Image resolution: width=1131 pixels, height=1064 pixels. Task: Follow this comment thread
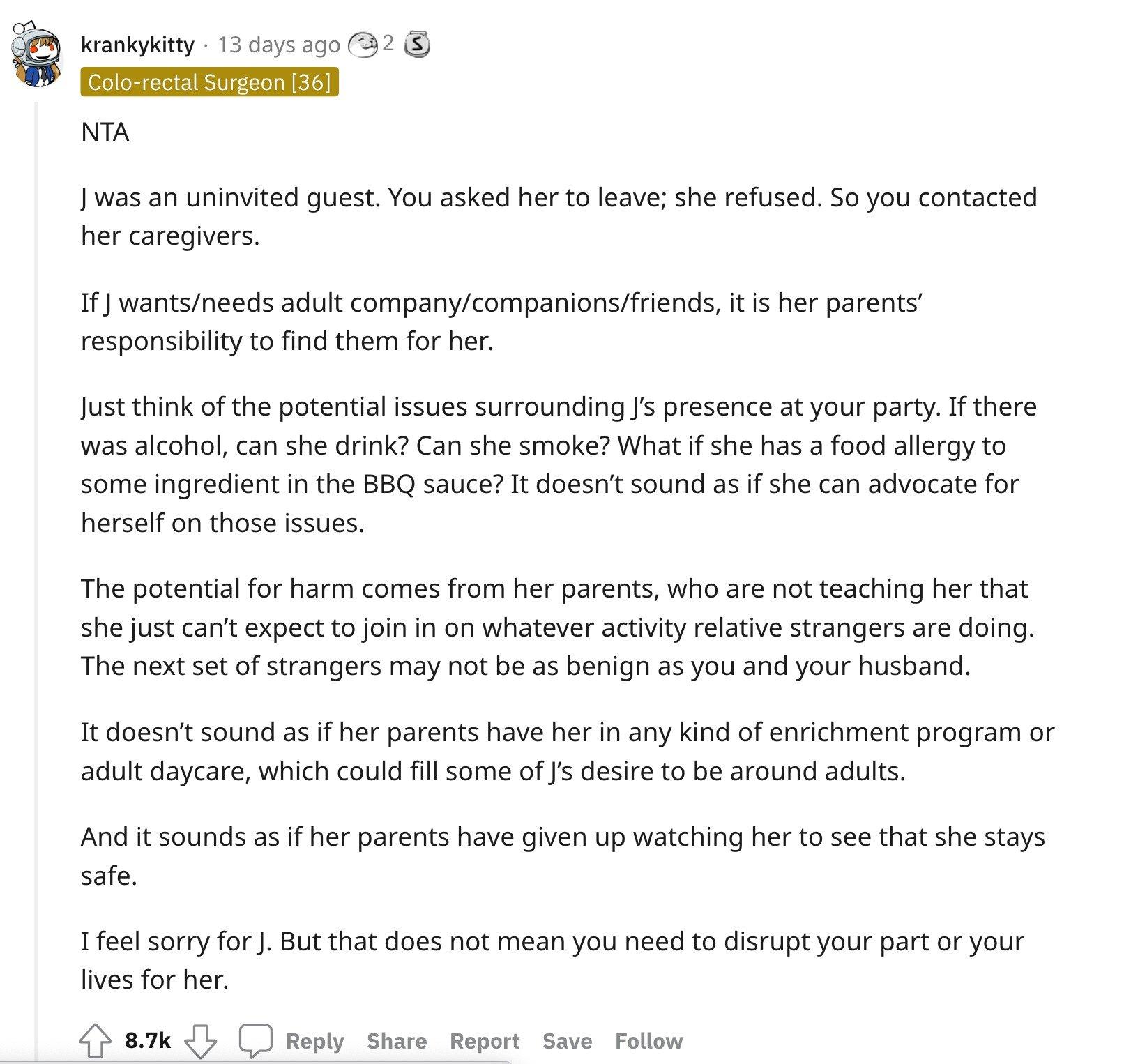click(x=648, y=1041)
